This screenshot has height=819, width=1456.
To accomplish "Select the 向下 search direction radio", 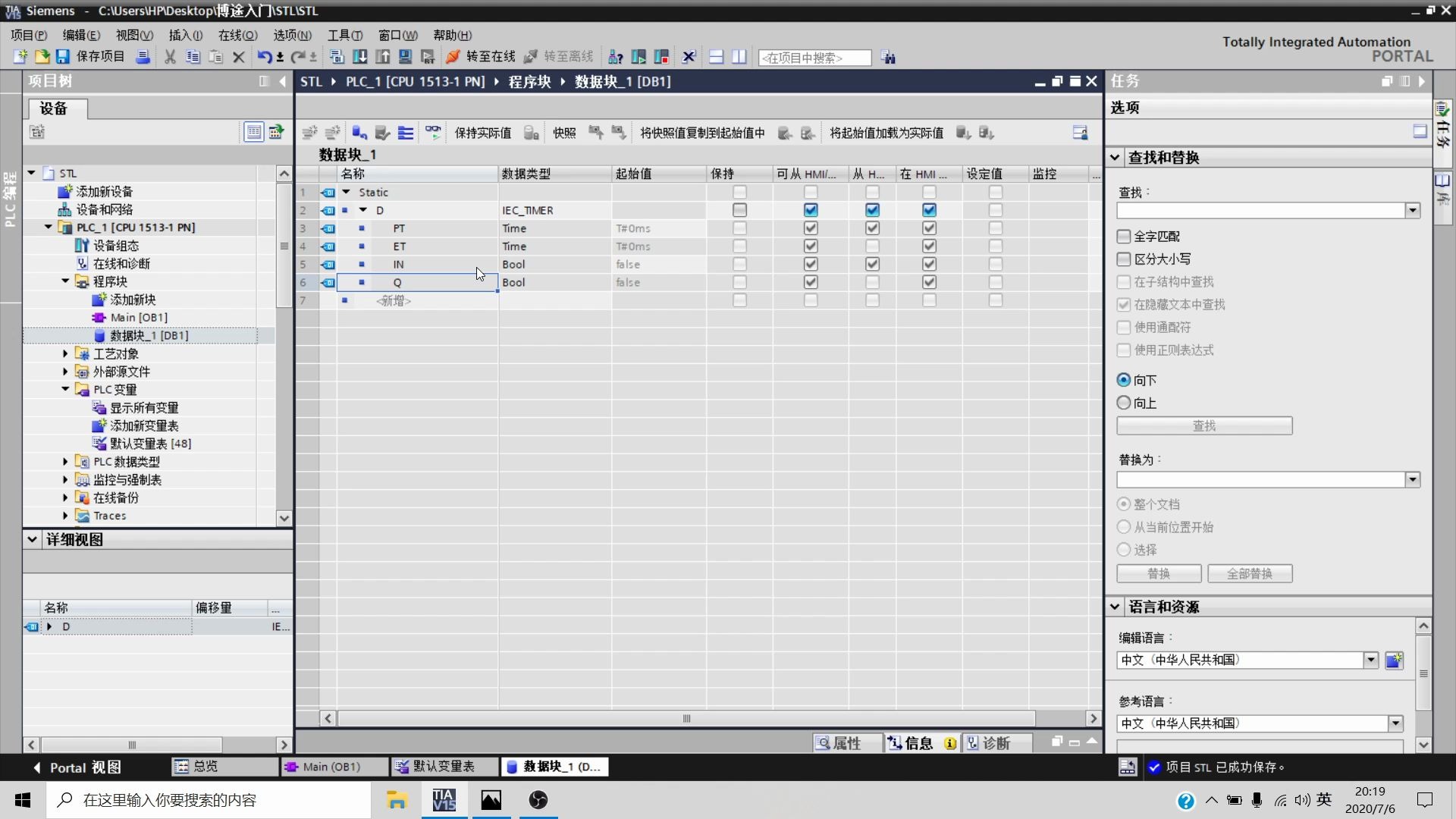I will click(x=1124, y=380).
